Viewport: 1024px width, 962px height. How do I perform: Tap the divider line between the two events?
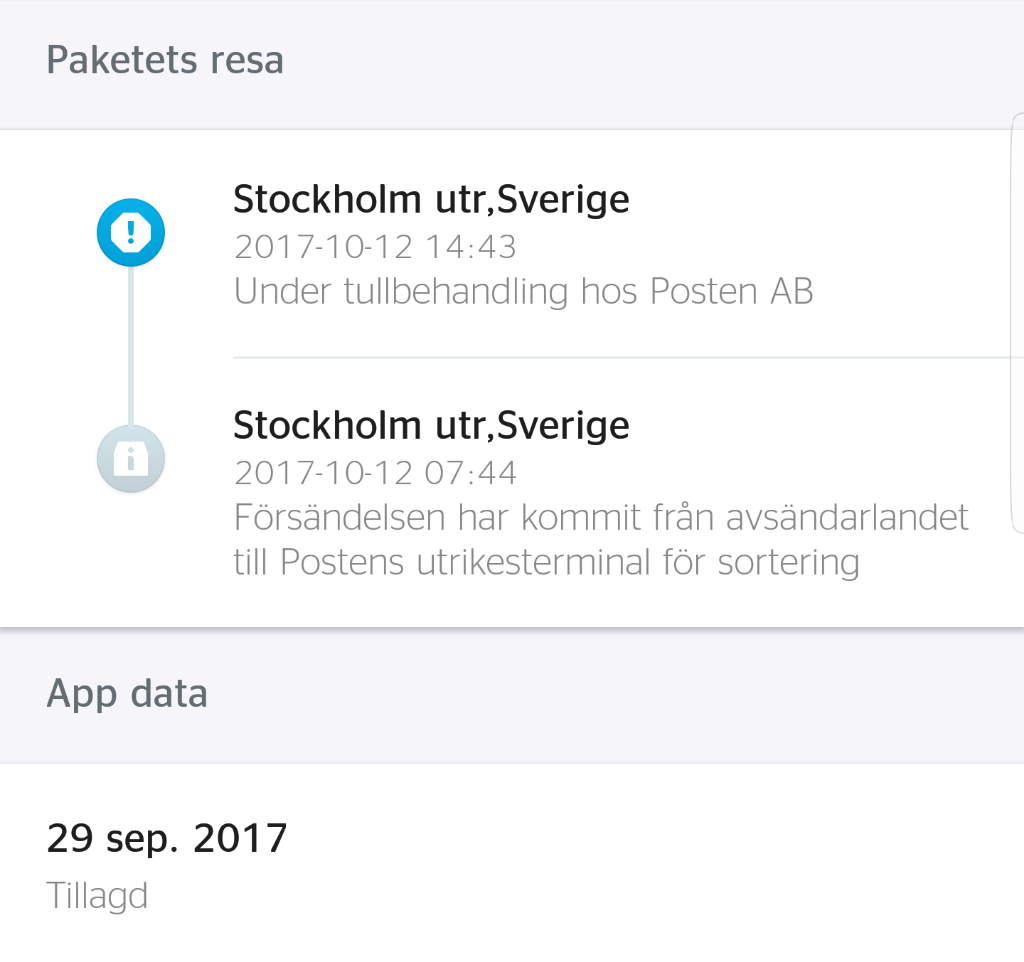(x=620, y=356)
